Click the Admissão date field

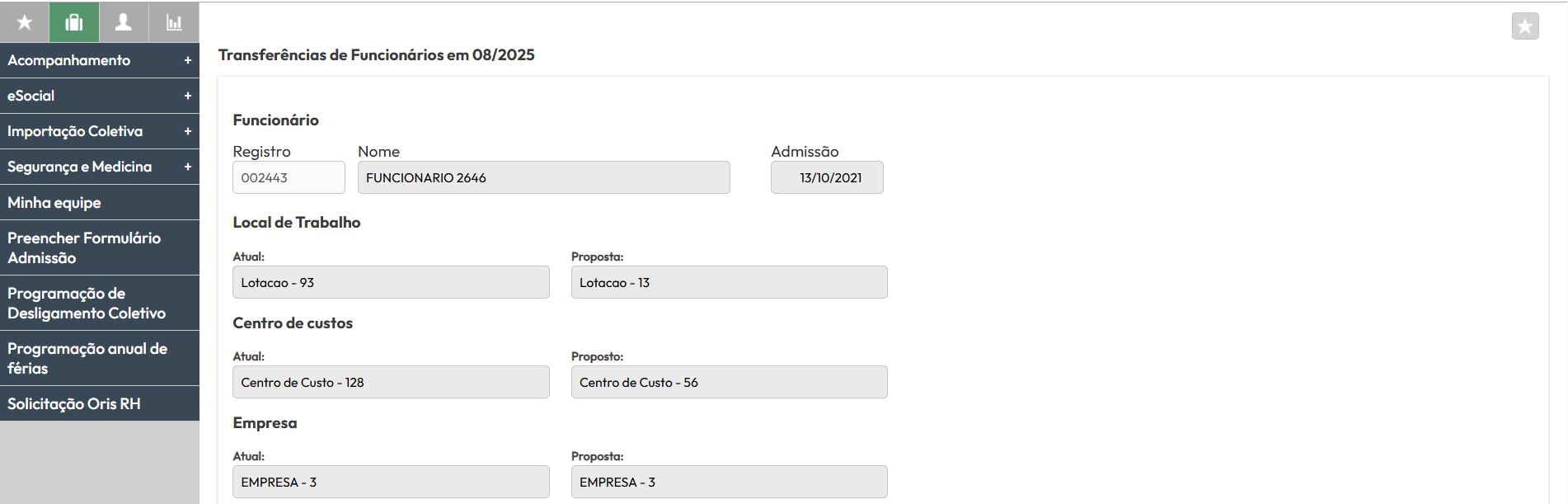click(x=827, y=177)
